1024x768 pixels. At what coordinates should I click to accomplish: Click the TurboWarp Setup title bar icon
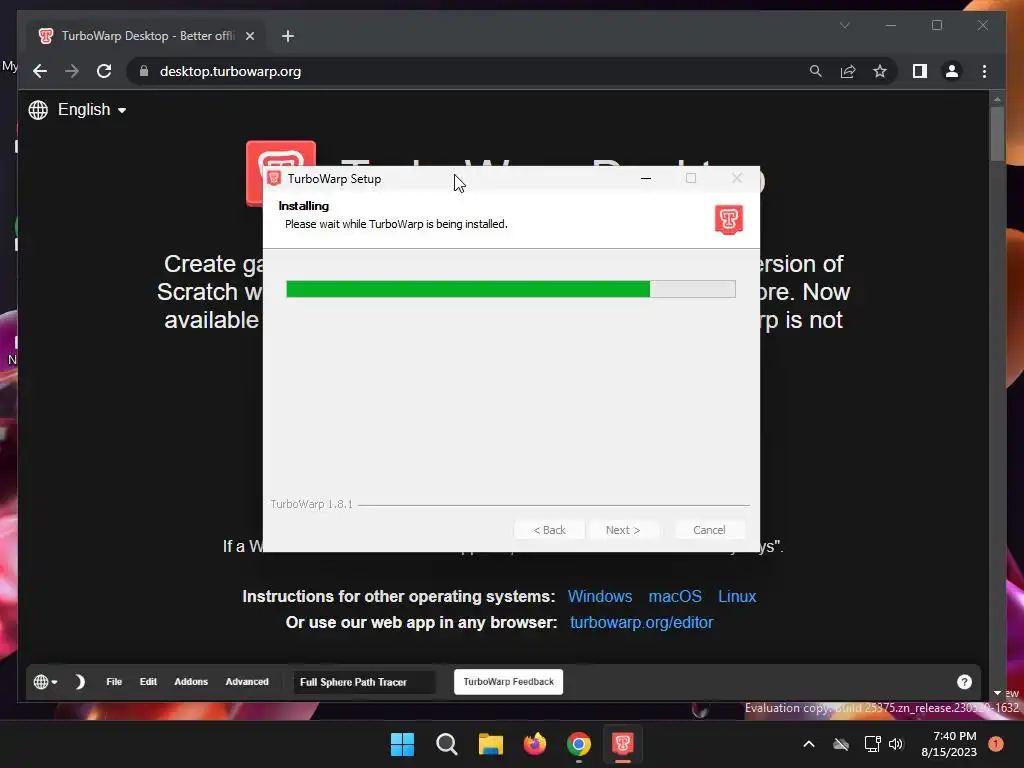(x=274, y=178)
